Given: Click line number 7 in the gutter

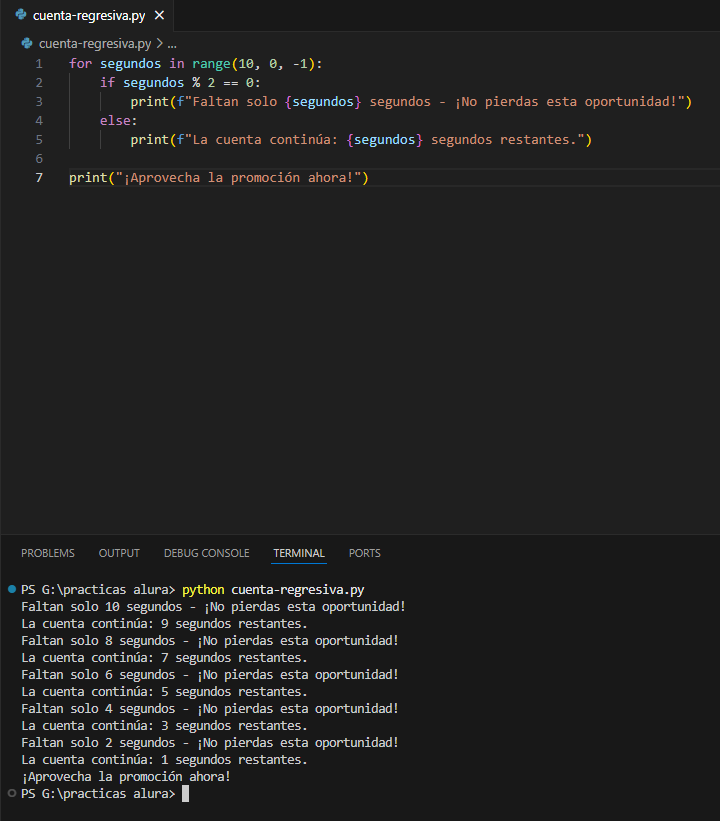Looking at the screenshot, I should point(39,178).
